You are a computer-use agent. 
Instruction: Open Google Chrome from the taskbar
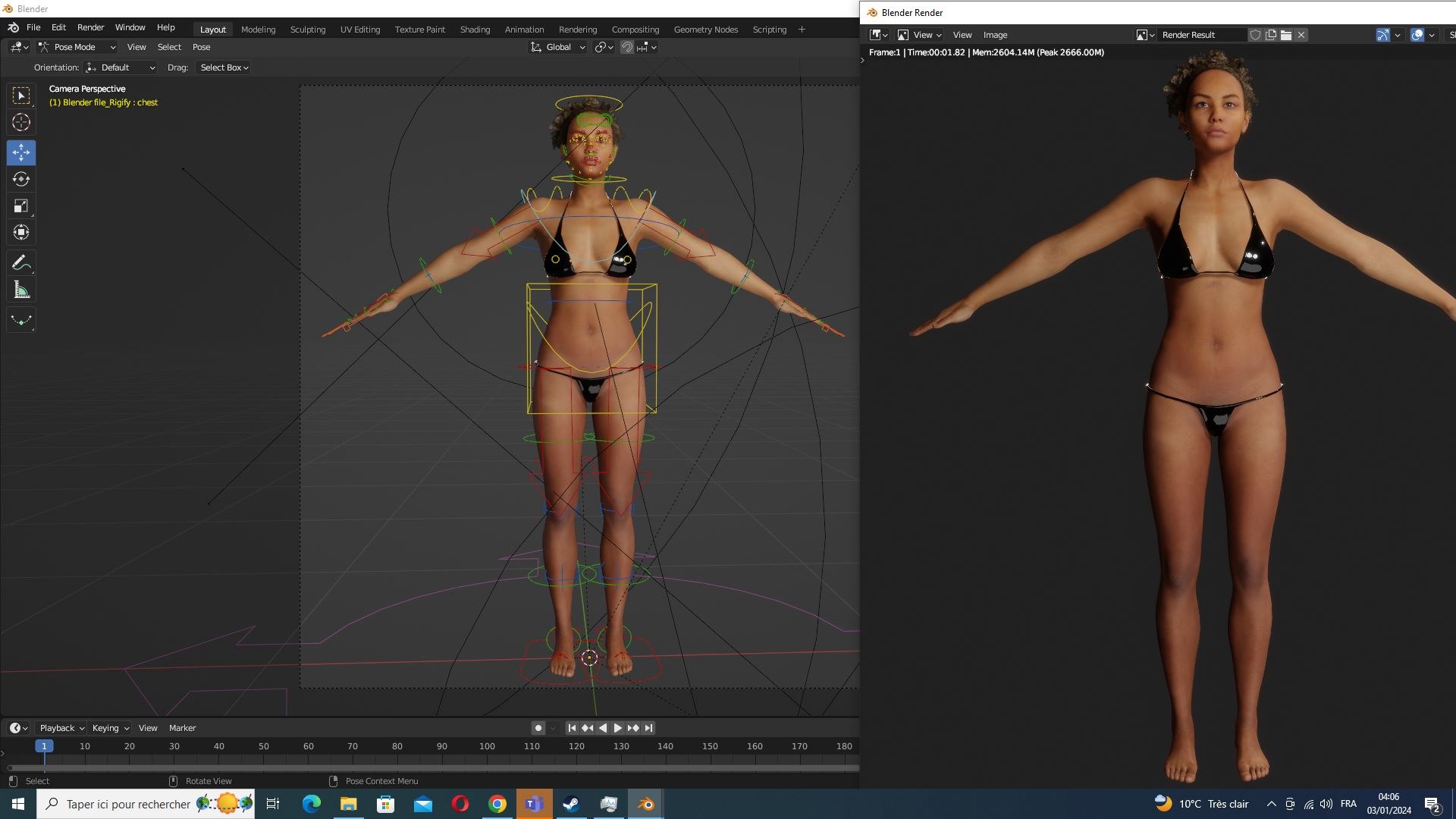tap(497, 804)
